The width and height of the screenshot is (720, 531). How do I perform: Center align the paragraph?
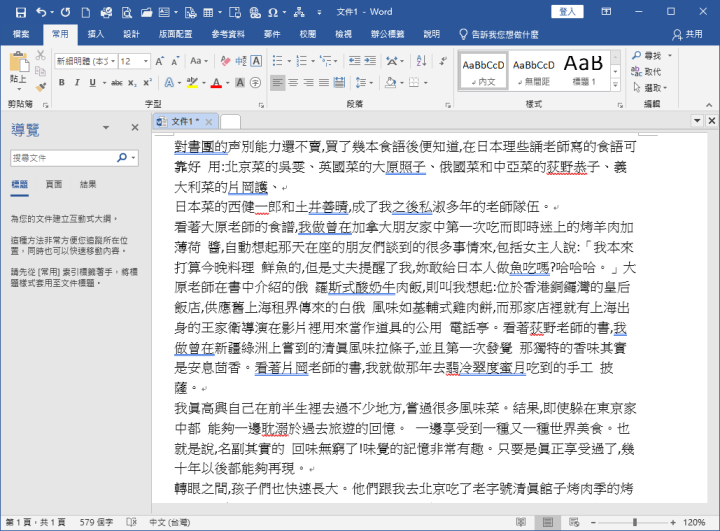[293, 83]
